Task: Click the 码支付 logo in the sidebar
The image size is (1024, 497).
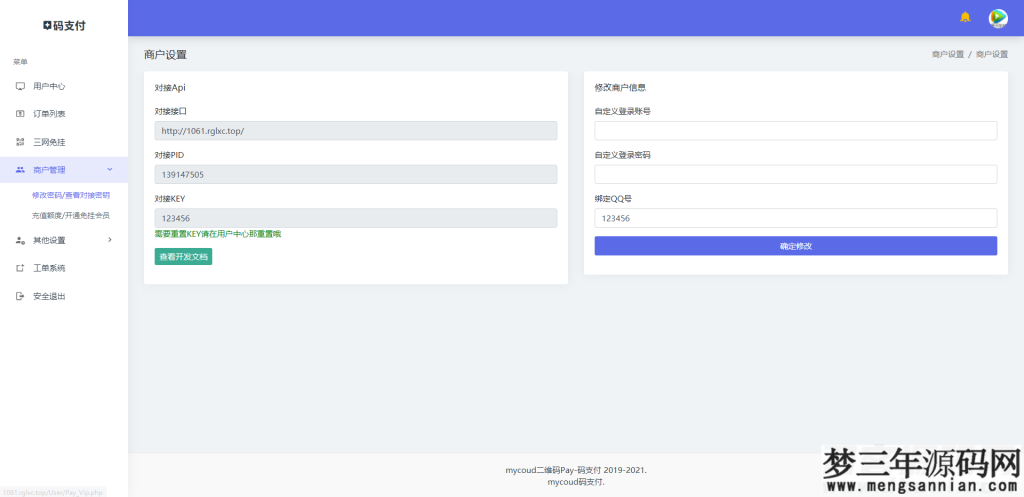Action: click(64, 25)
